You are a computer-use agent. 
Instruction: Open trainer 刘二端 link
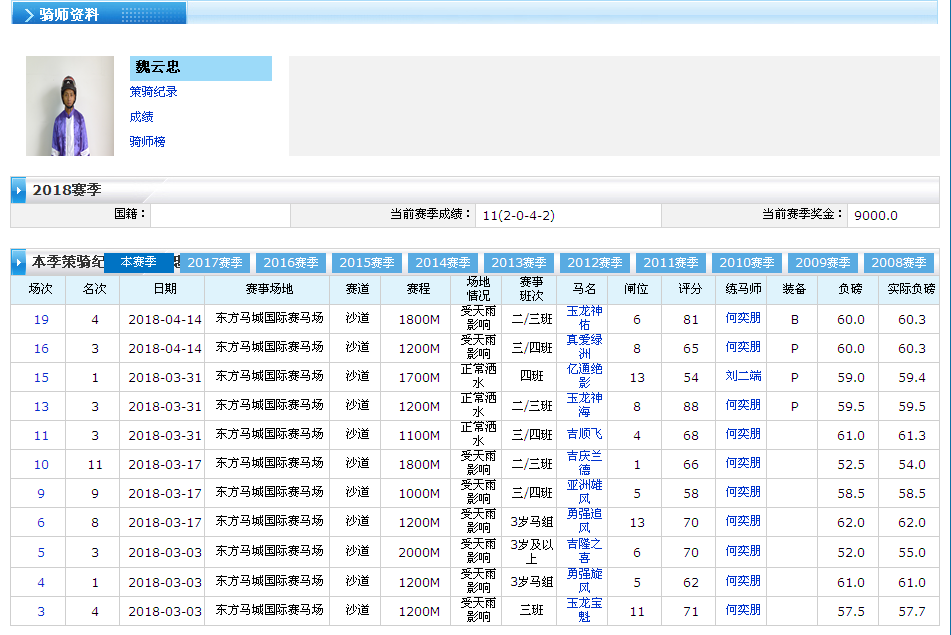[x=743, y=376]
